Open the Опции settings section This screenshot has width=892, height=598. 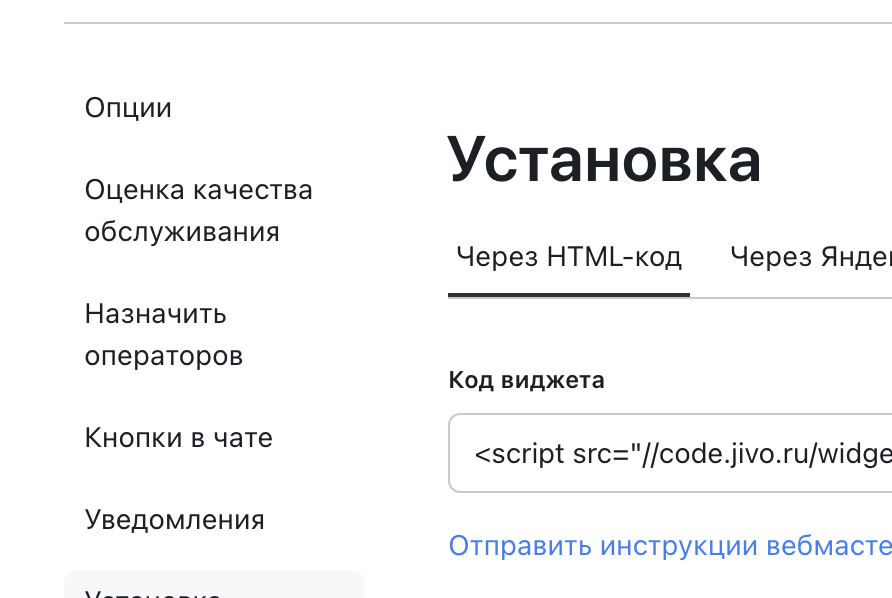(x=128, y=108)
